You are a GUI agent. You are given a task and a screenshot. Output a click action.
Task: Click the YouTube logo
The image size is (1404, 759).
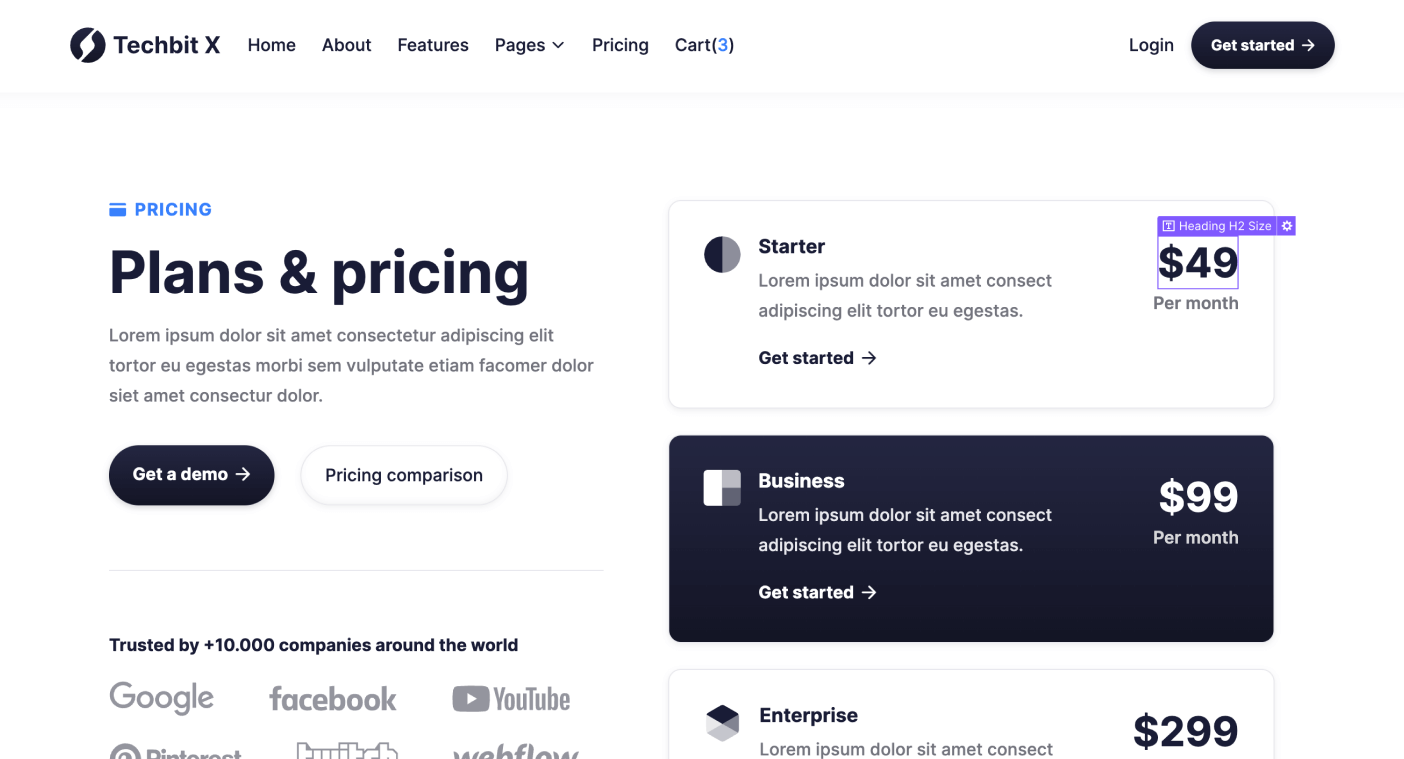coord(511,698)
